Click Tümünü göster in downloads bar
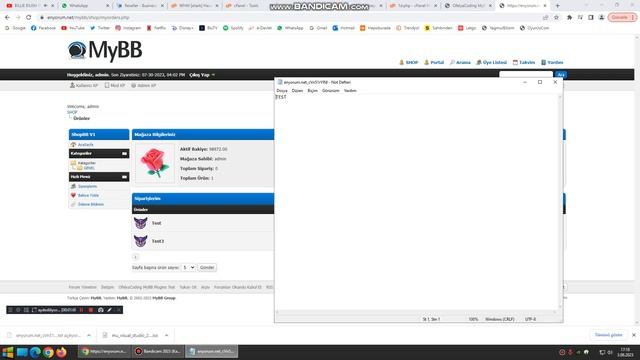 coord(608,335)
